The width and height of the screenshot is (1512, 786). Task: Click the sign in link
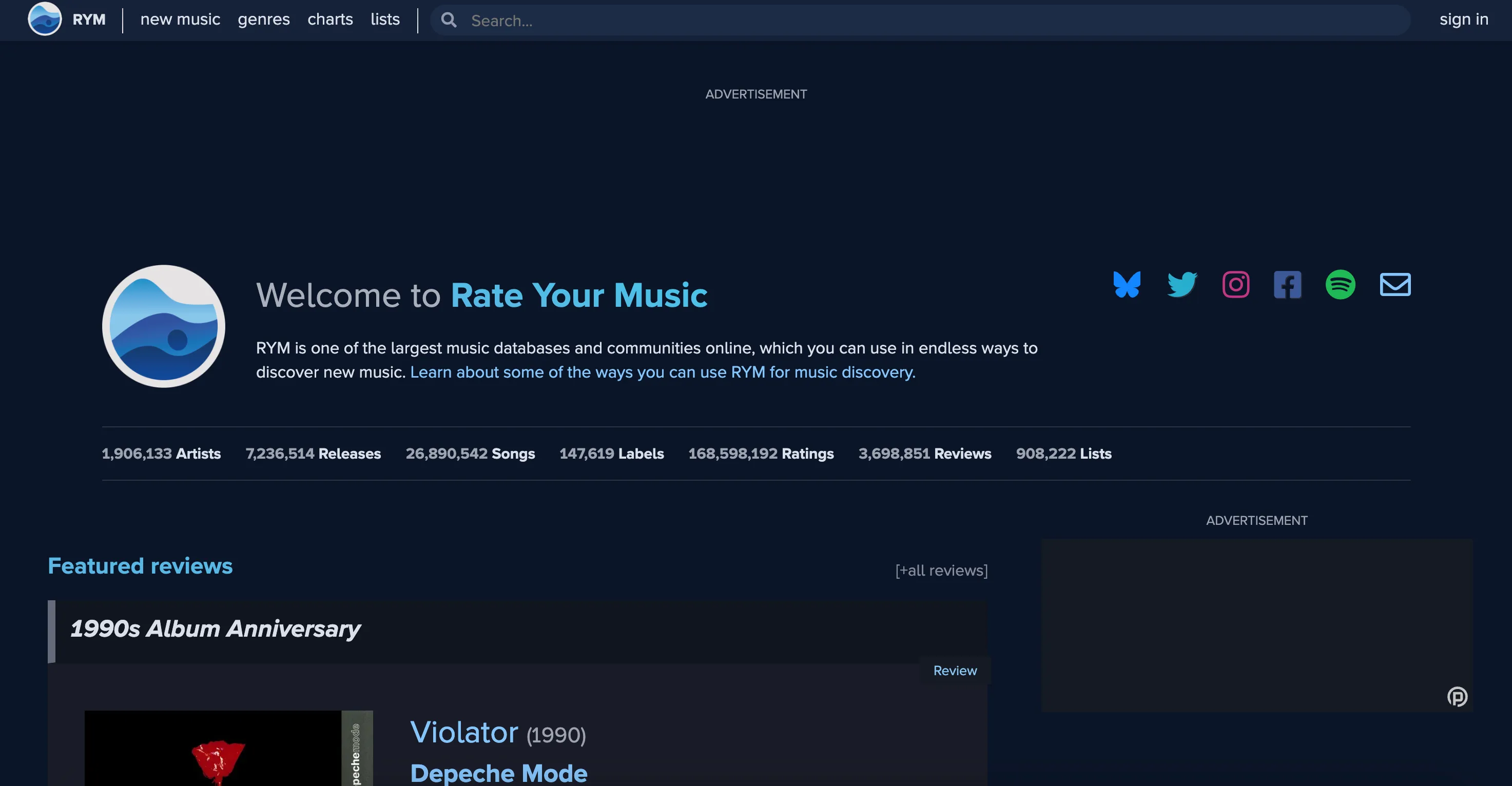[1463, 19]
